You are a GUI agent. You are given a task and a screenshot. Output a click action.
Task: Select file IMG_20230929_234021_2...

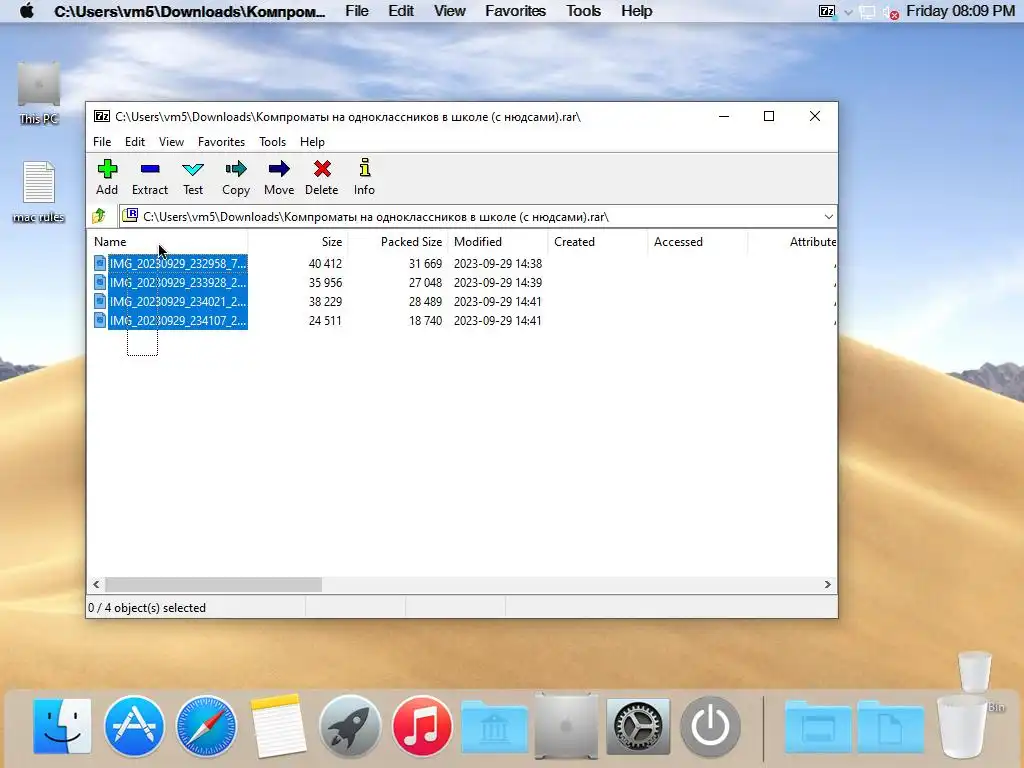(x=178, y=301)
